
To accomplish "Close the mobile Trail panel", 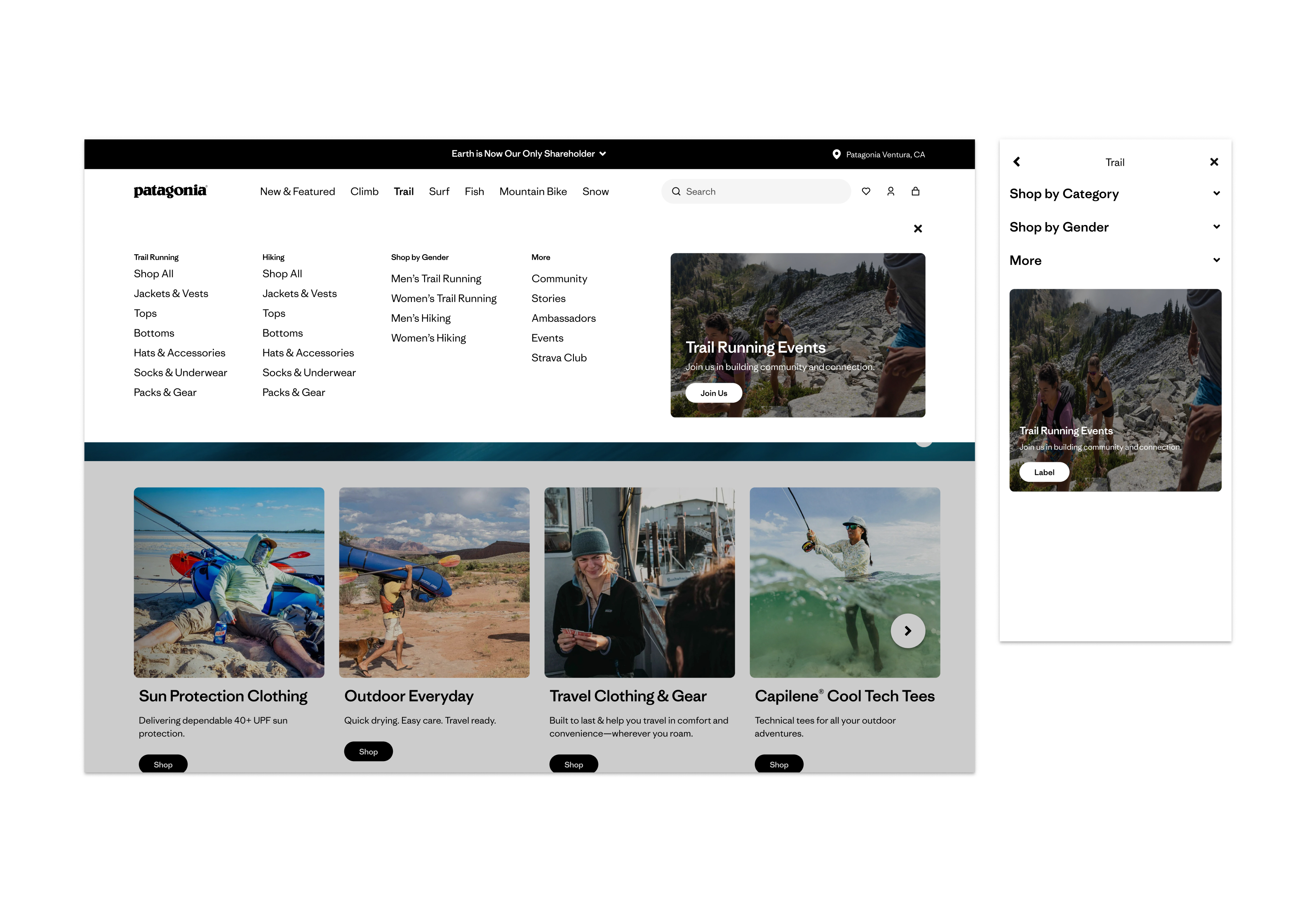I will (1214, 162).
